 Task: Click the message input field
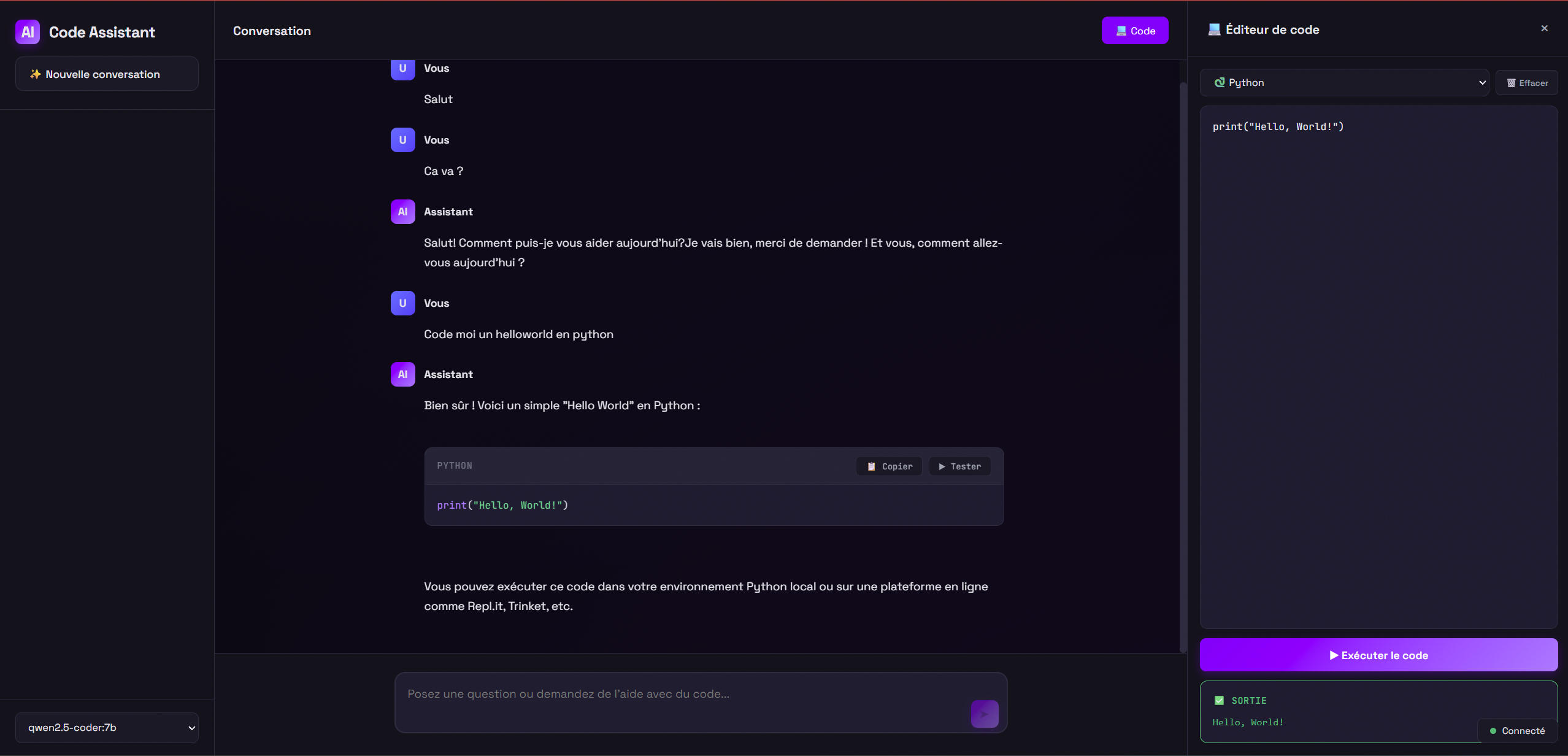(x=681, y=701)
